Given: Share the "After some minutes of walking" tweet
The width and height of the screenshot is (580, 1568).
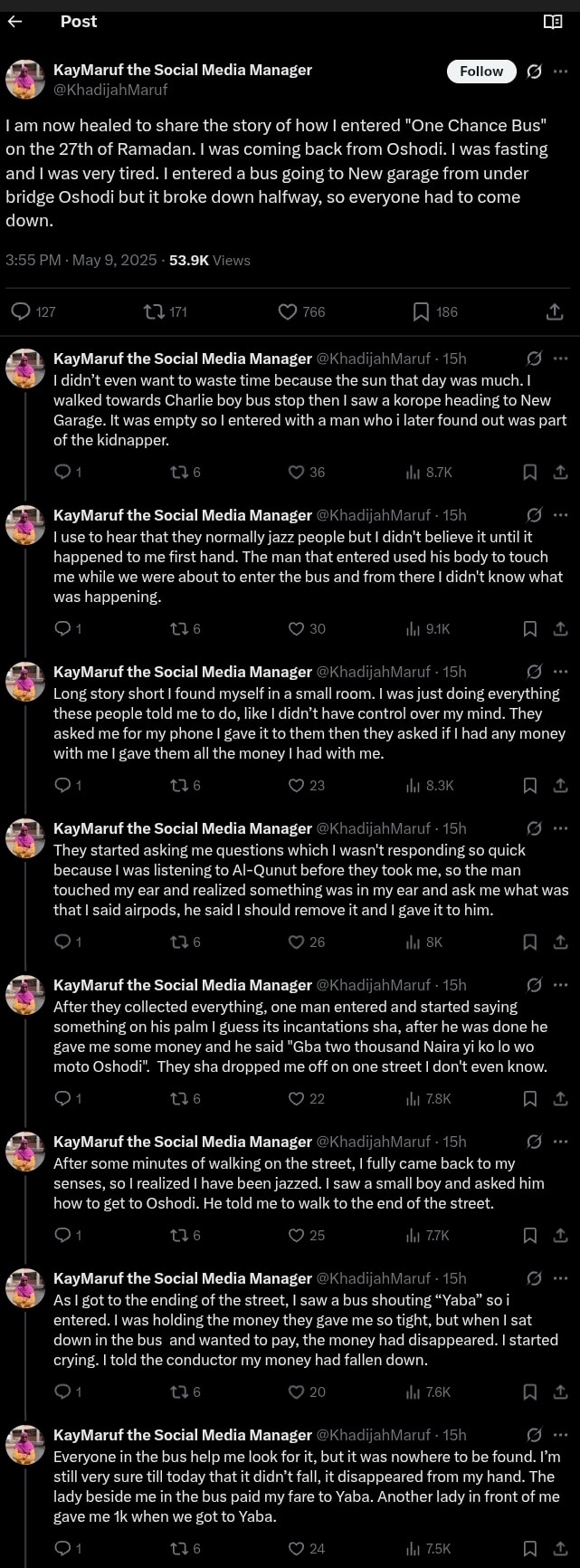Looking at the screenshot, I should coord(560,1235).
